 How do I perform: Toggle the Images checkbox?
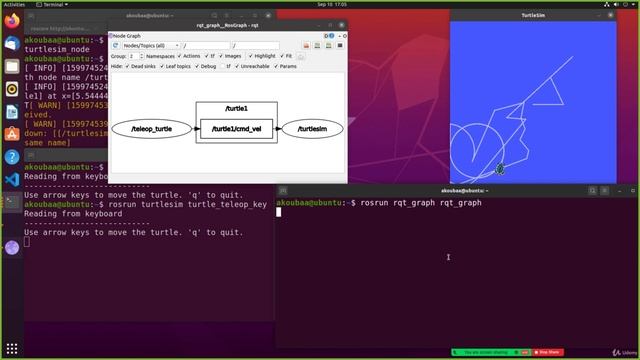pyautogui.click(x=230, y=56)
